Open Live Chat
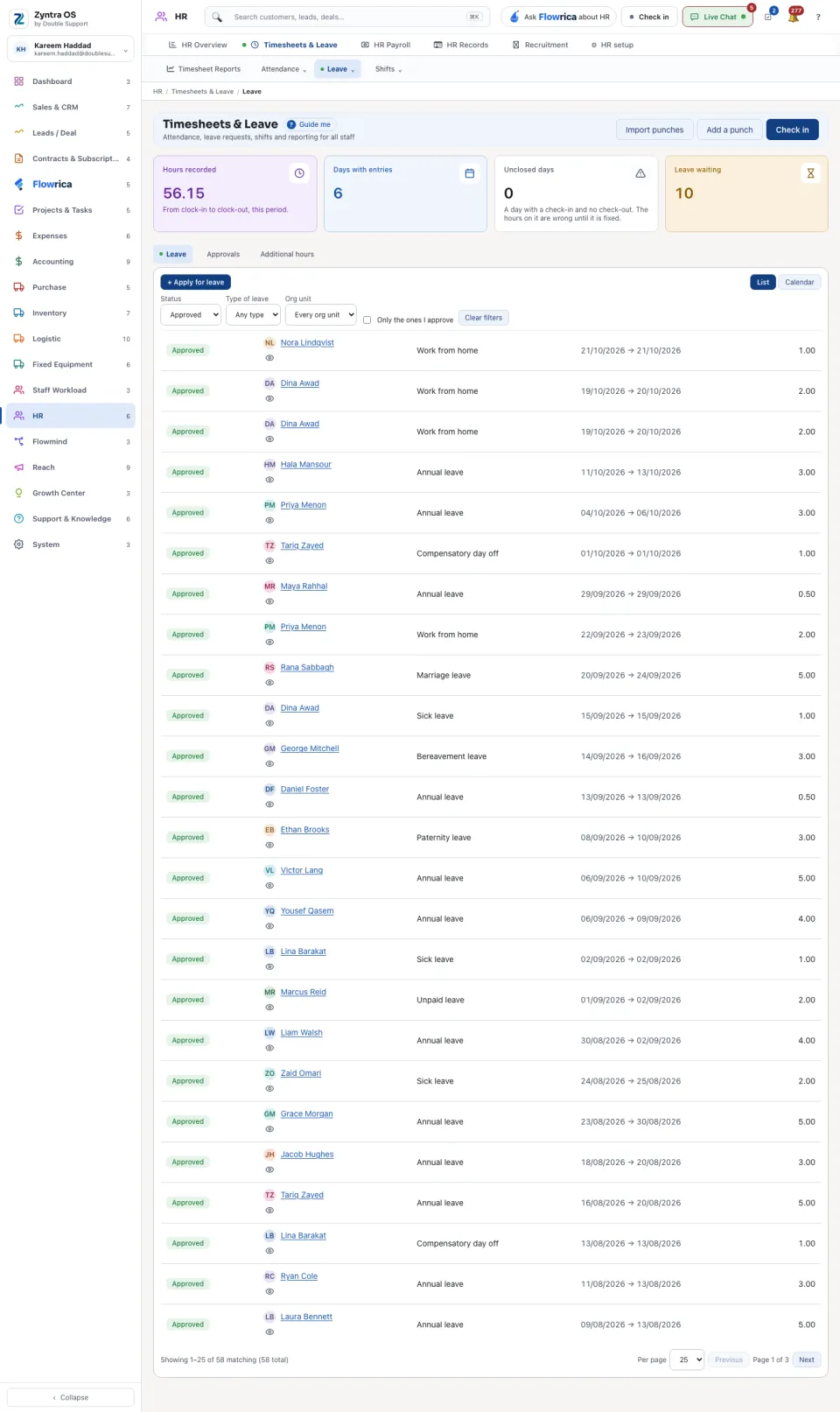Screen dimensions: 840x1412 point(717,17)
